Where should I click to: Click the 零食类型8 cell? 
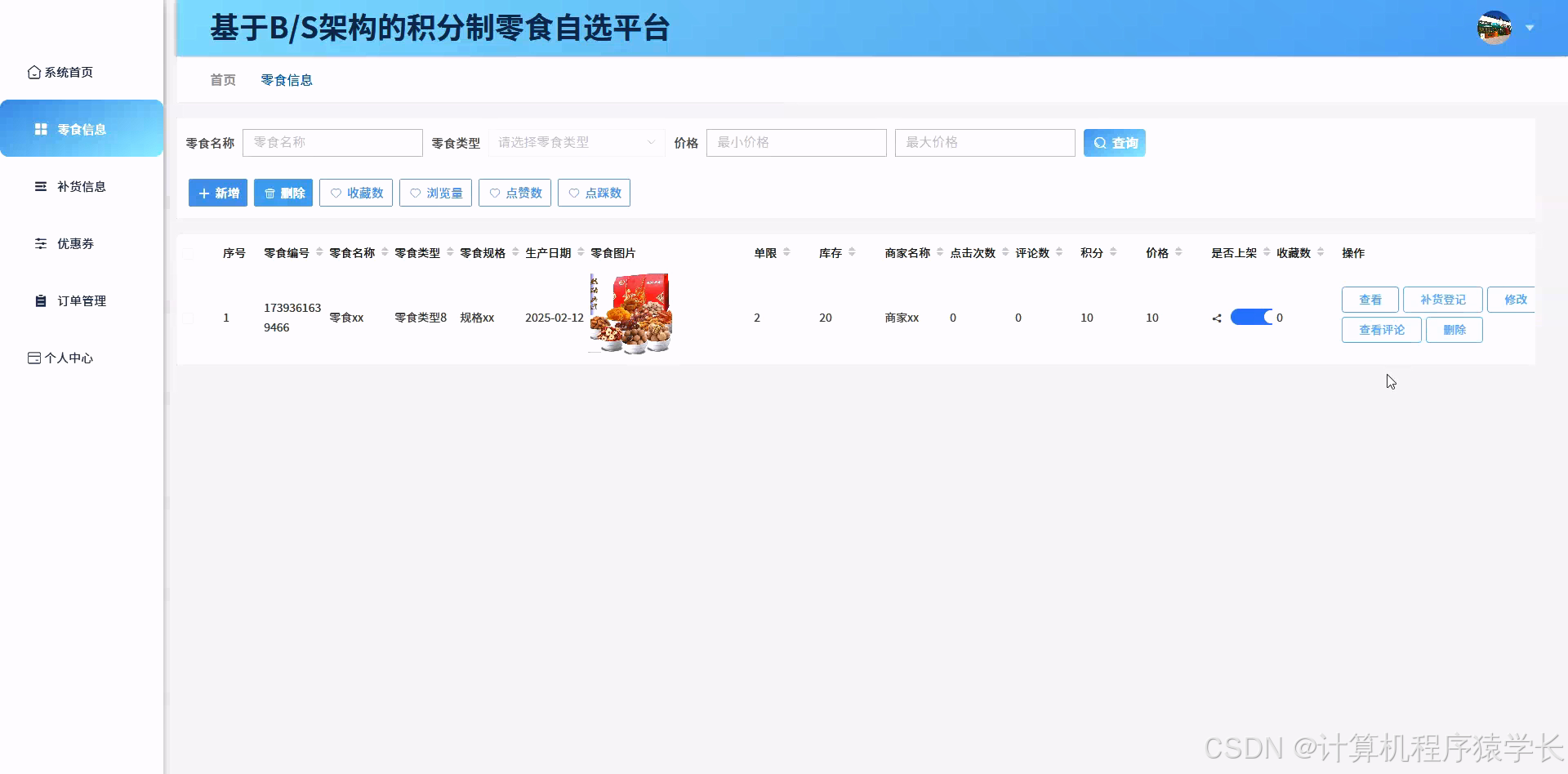(421, 318)
